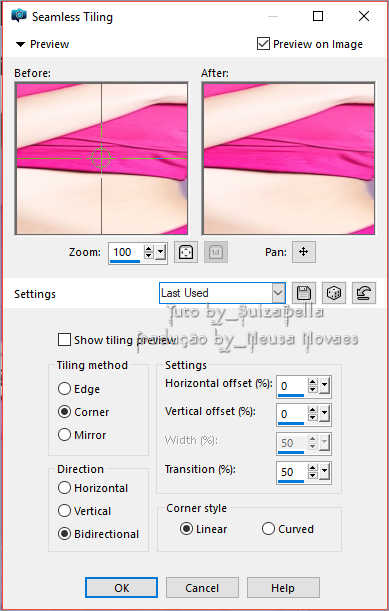Click the Fit image to window icon

(x=186, y=252)
